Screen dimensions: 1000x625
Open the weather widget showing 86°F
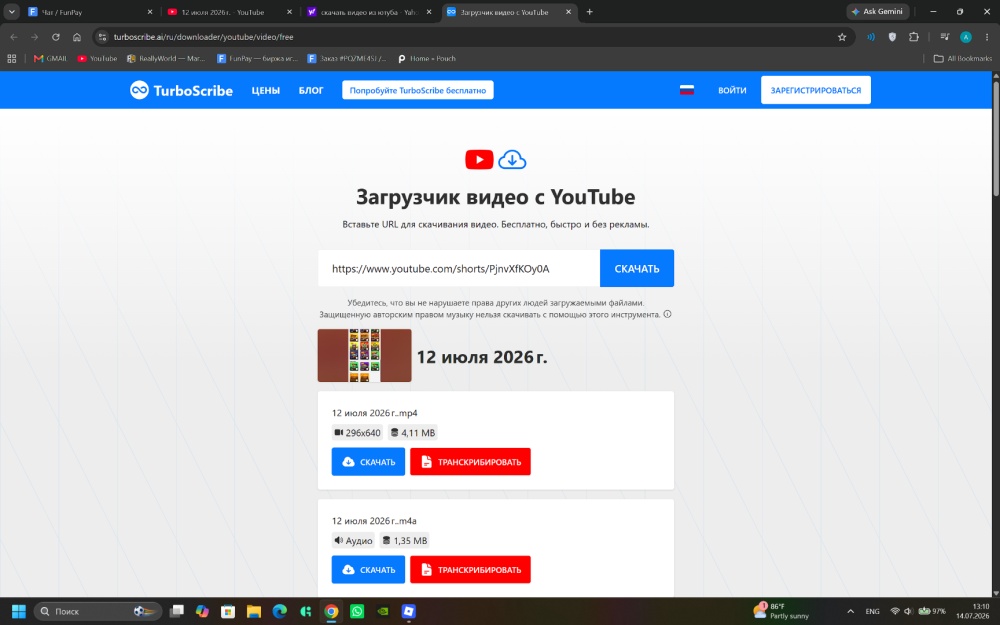click(x=781, y=611)
